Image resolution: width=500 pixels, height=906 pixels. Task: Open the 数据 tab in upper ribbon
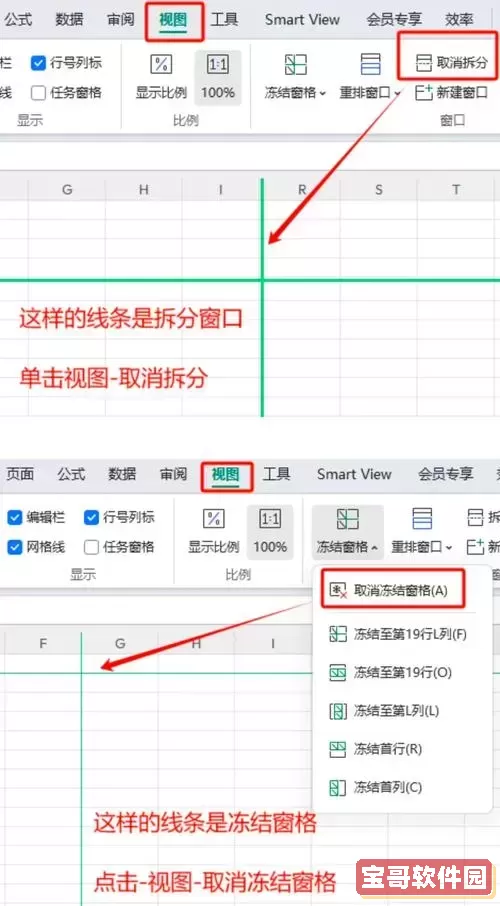(69, 20)
